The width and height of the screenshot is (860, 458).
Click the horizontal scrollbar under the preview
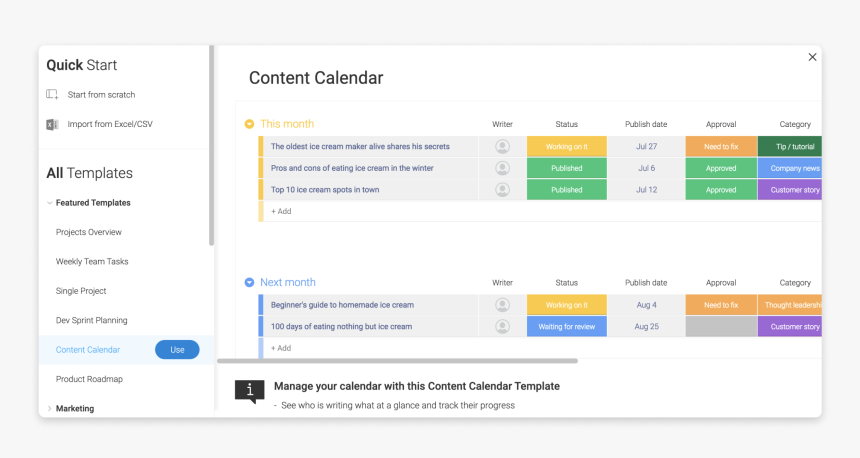pos(398,361)
